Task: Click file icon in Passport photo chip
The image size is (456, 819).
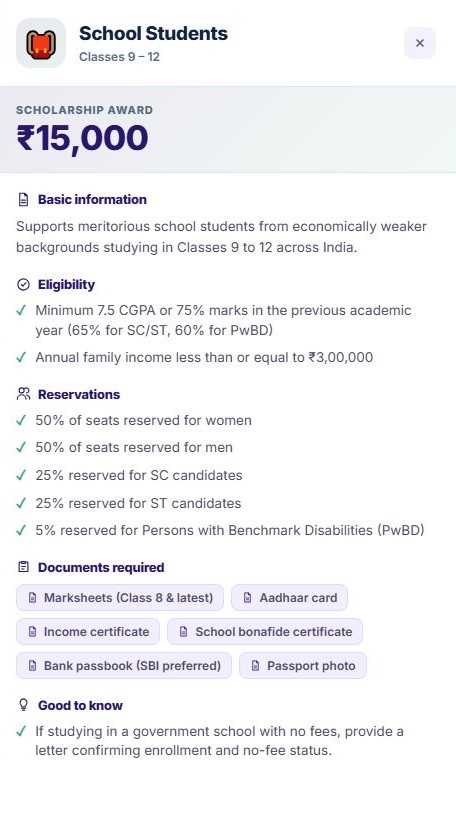Action: tap(255, 666)
